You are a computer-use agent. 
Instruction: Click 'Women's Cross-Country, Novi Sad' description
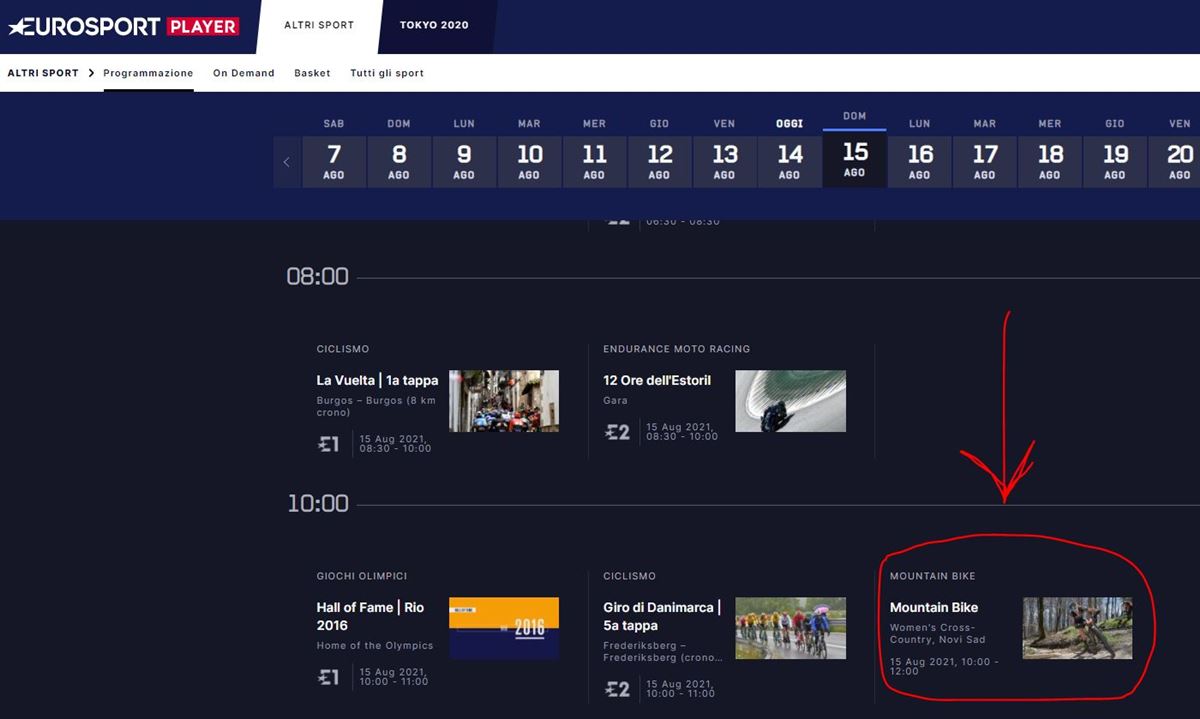pyautogui.click(x=937, y=633)
